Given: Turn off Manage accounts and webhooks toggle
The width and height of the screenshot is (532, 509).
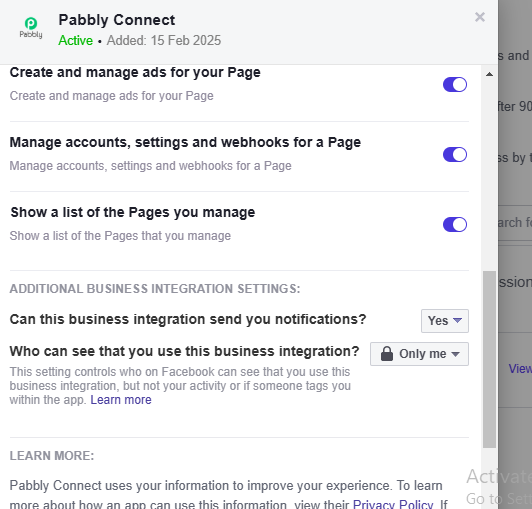Looking at the screenshot, I should click(x=455, y=154).
